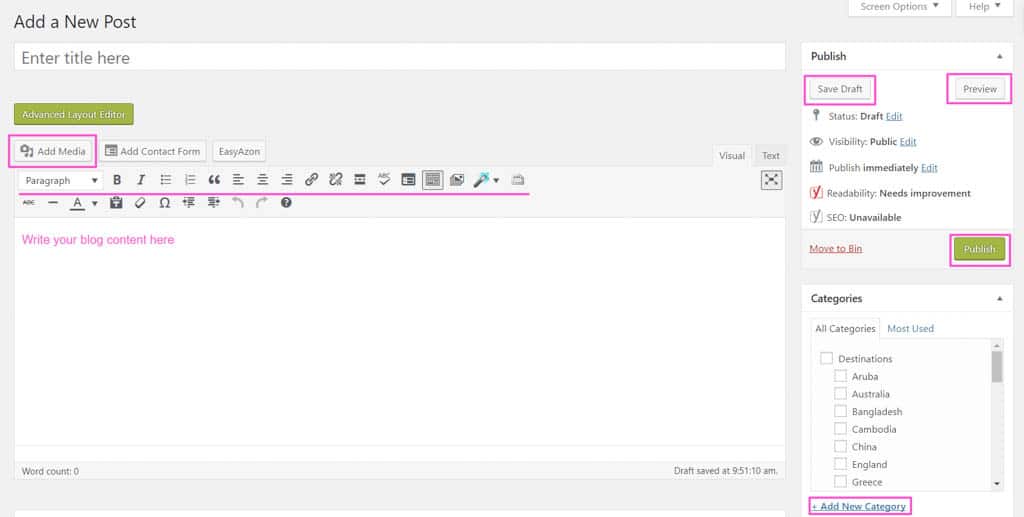
Task: Click the insert link icon
Action: pyautogui.click(x=311, y=180)
